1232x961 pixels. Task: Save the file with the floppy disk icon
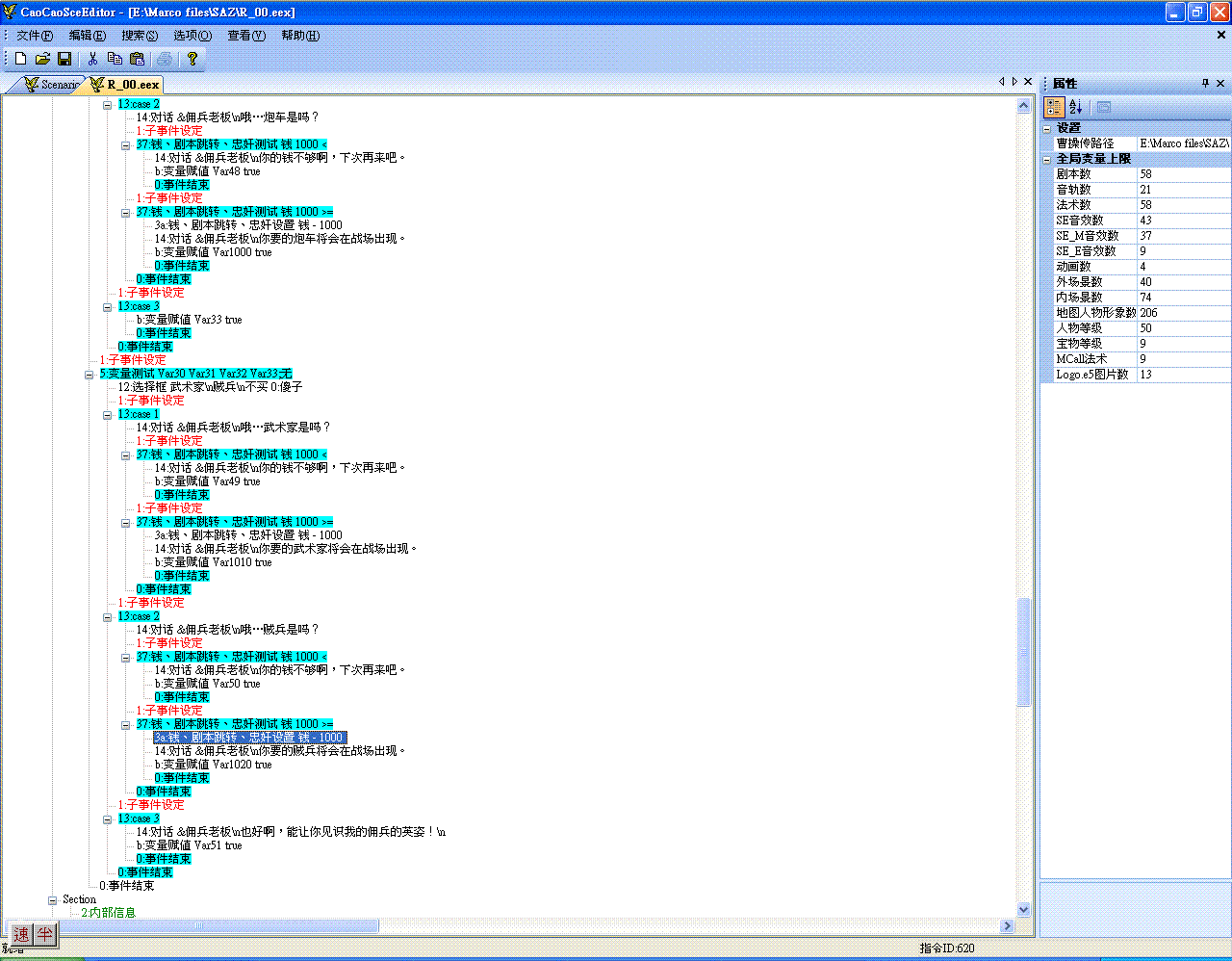64,59
